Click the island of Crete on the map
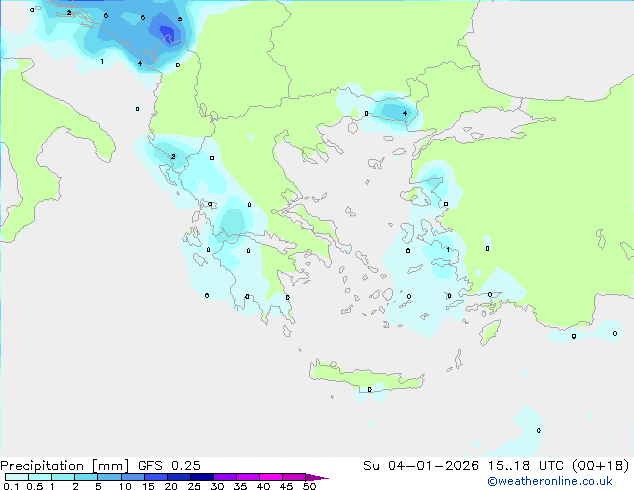Image resolution: width=634 pixels, height=490 pixels. pos(370,378)
